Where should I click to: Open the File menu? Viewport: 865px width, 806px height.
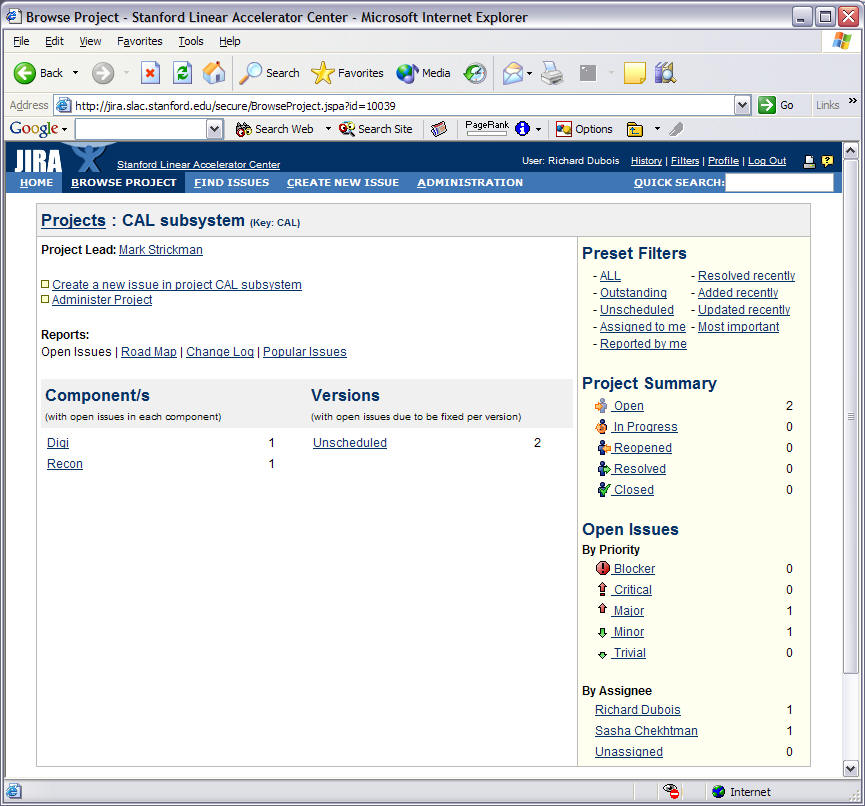[x=21, y=41]
